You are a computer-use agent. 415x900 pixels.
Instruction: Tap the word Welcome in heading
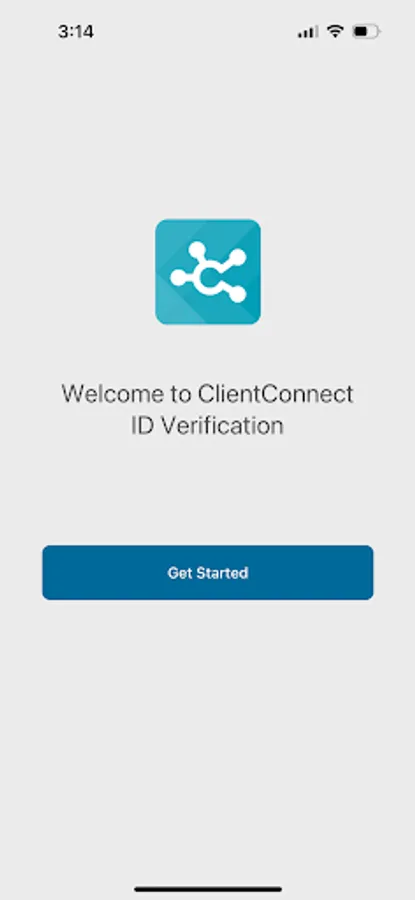coord(104,394)
